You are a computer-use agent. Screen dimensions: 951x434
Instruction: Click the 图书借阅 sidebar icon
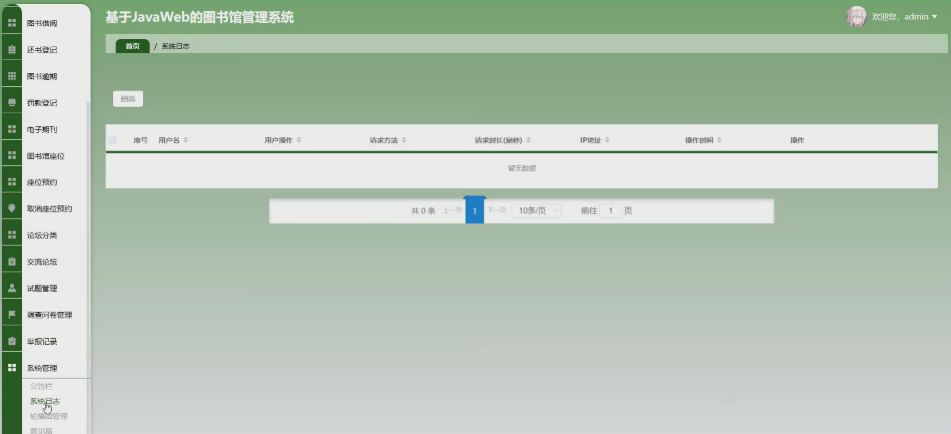tap(12, 24)
